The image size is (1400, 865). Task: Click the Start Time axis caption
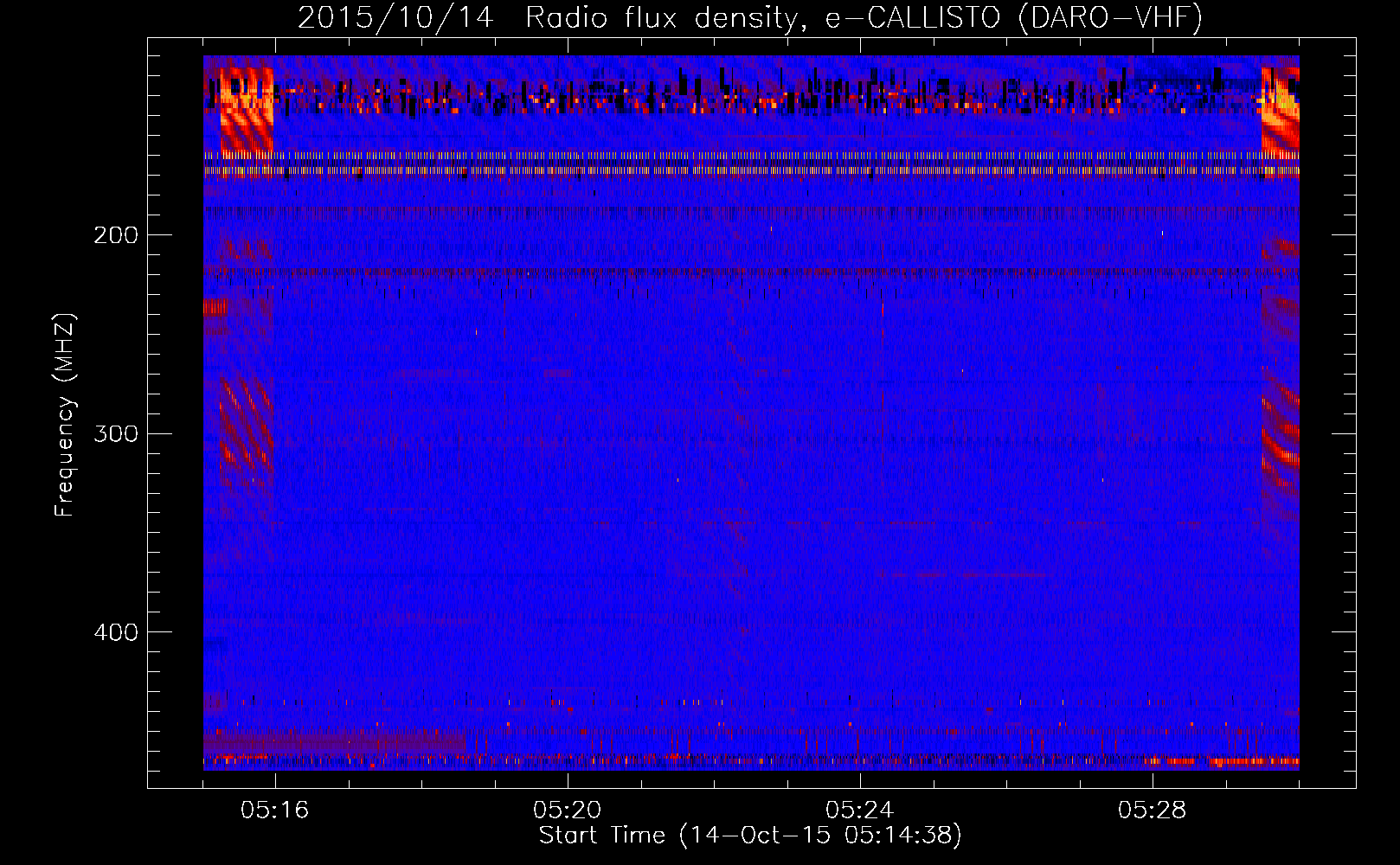click(x=750, y=836)
